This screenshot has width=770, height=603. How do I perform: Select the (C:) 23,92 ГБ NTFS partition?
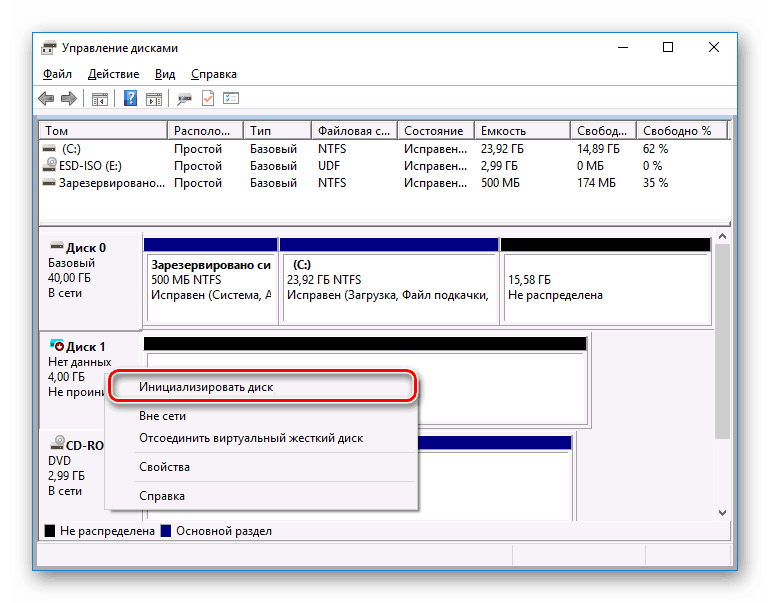coord(389,280)
